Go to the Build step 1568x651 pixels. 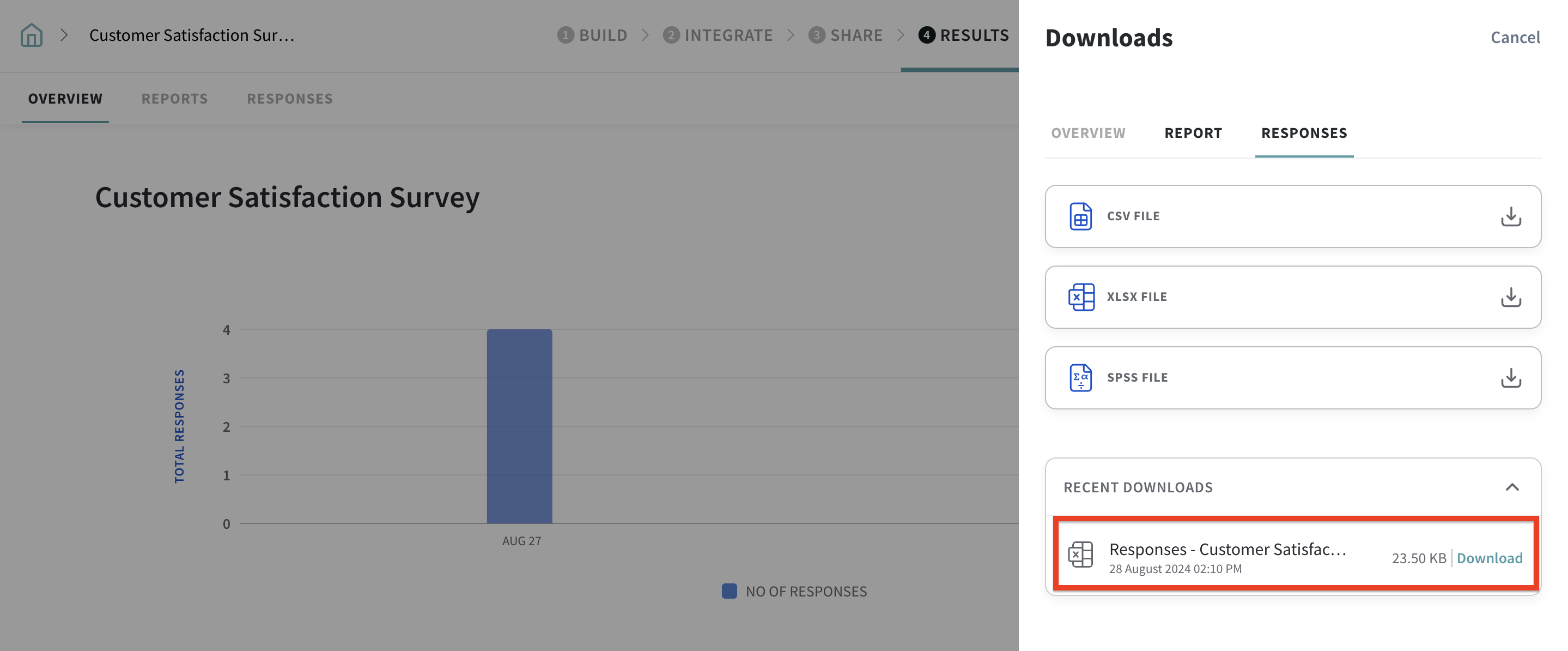click(592, 35)
